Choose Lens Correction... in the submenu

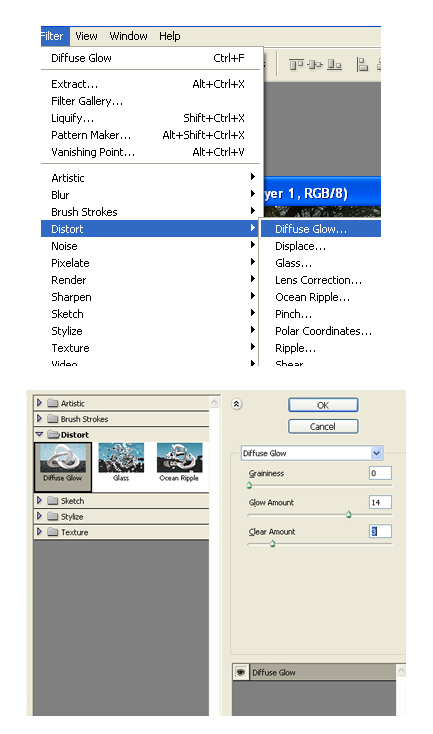point(321,280)
